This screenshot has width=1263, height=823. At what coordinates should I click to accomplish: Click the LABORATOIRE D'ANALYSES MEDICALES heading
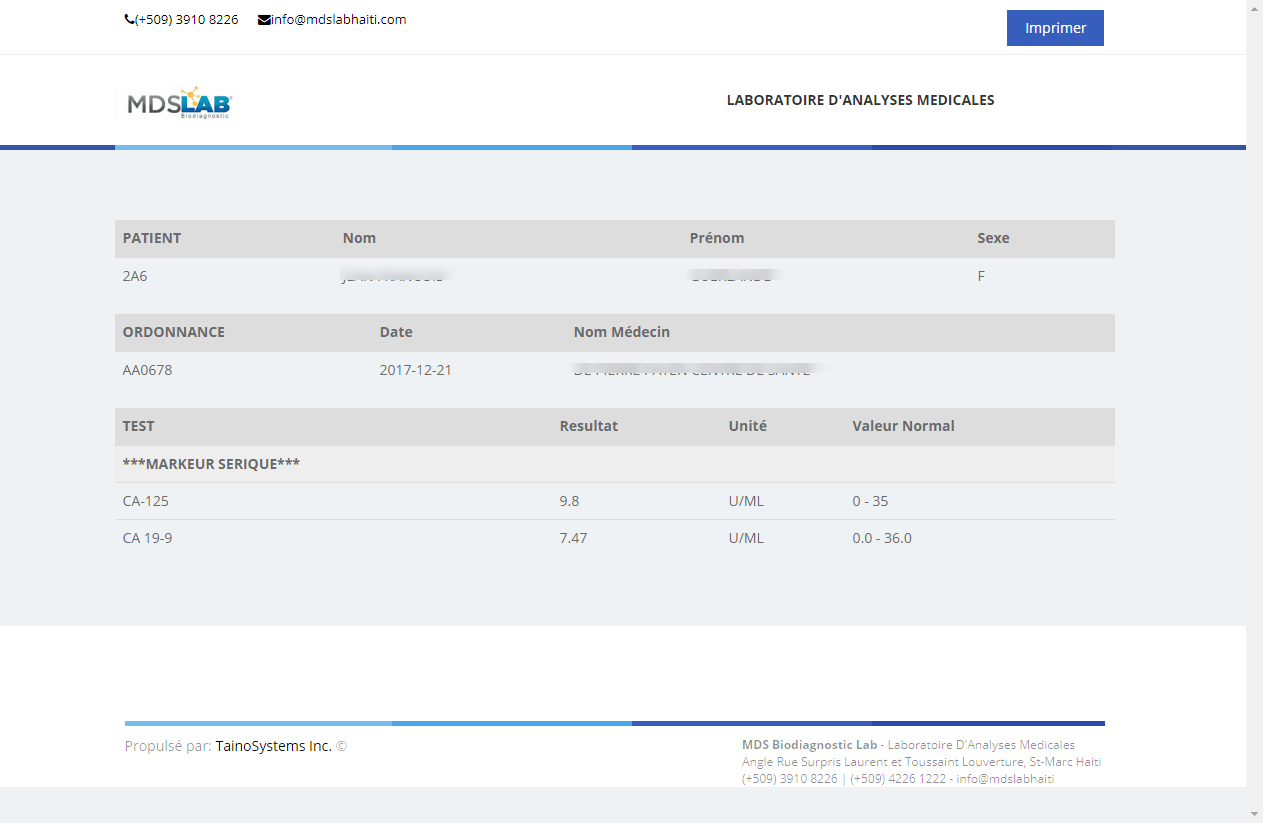[860, 100]
